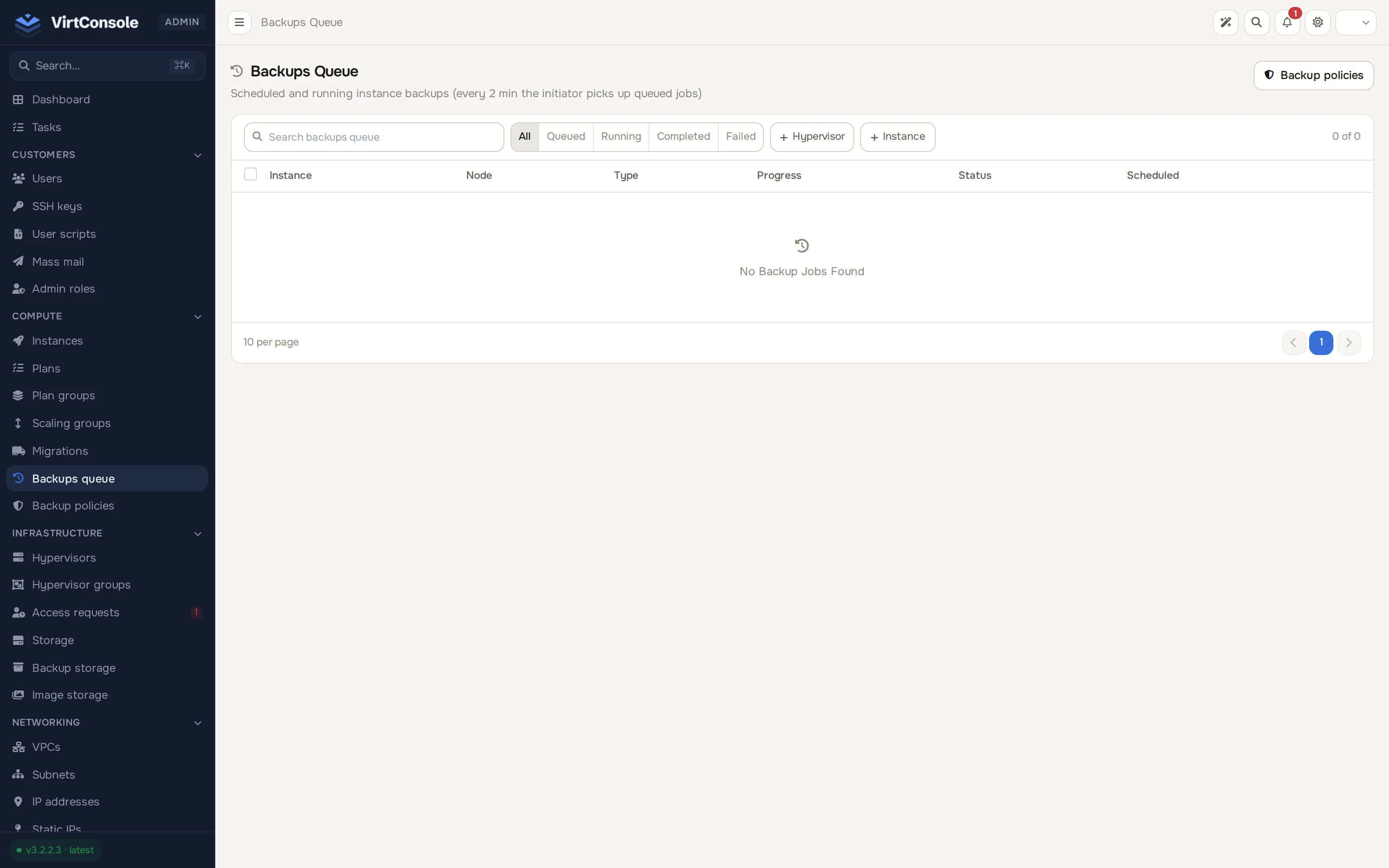Click the Status column header
Viewport: 1389px width, 868px height.
(x=974, y=175)
